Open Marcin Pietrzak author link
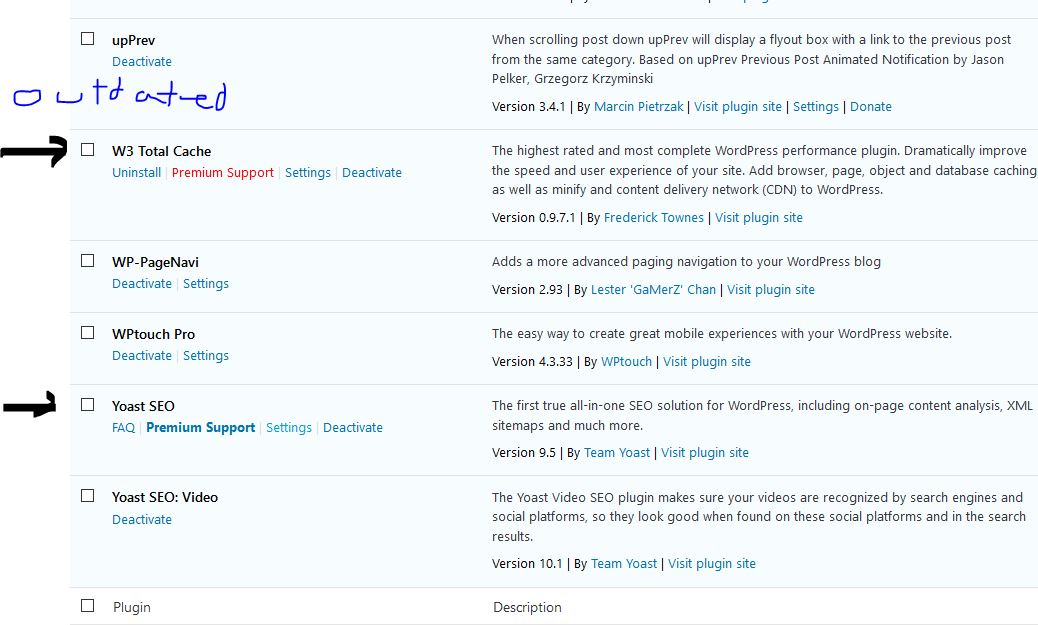 click(639, 107)
